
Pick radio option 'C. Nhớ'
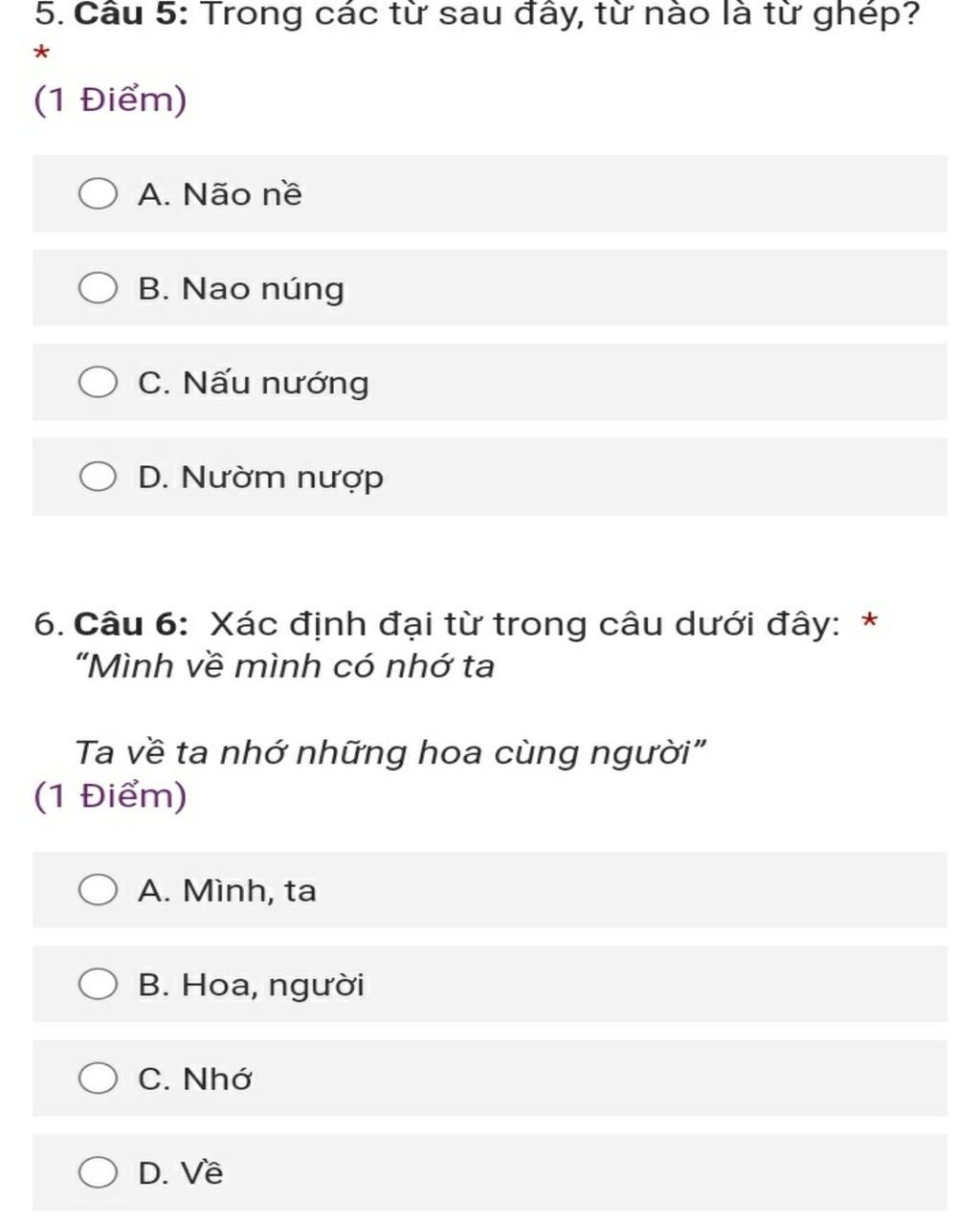(x=98, y=1079)
